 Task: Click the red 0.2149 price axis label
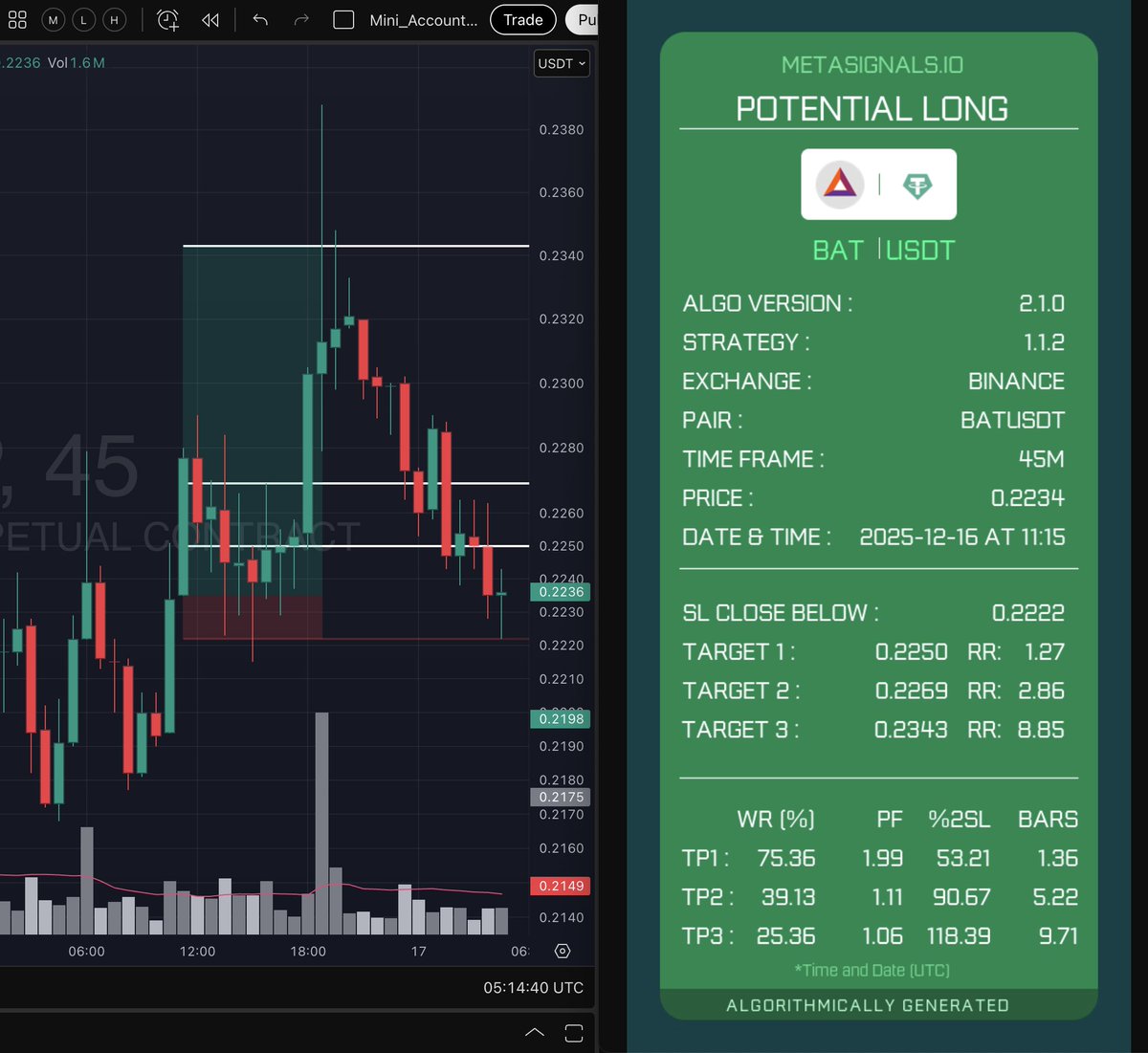click(x=561, y=887)
